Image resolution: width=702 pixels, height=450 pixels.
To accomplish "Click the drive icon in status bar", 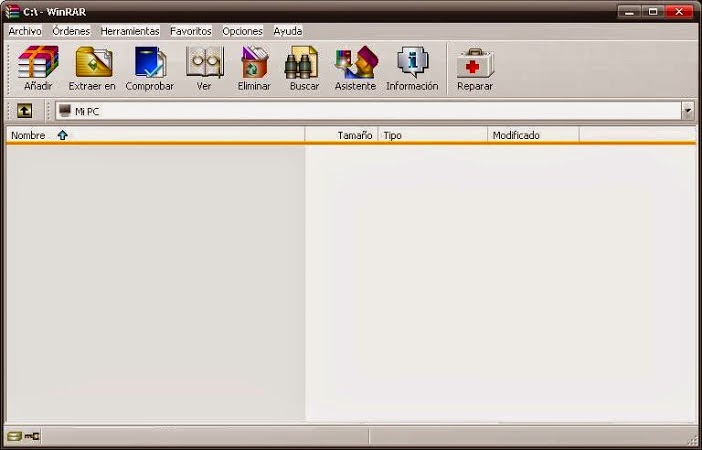I will point(14,436).
